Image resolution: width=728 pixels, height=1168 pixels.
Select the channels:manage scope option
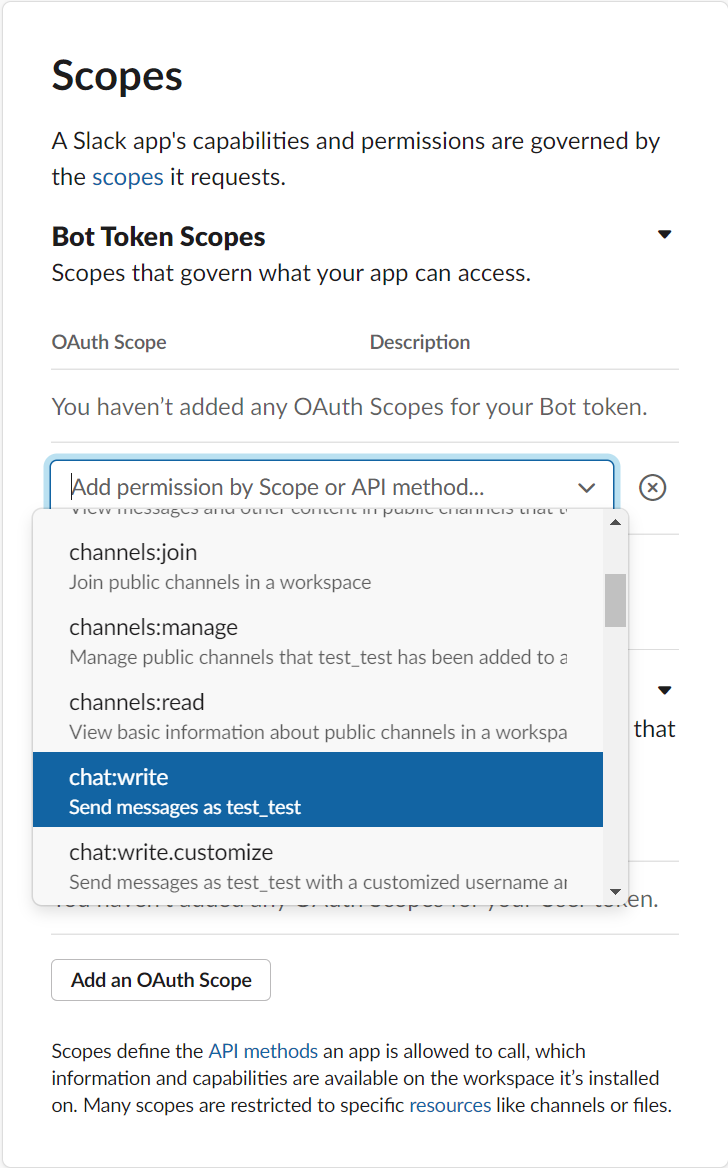click(x=317, y=641)
